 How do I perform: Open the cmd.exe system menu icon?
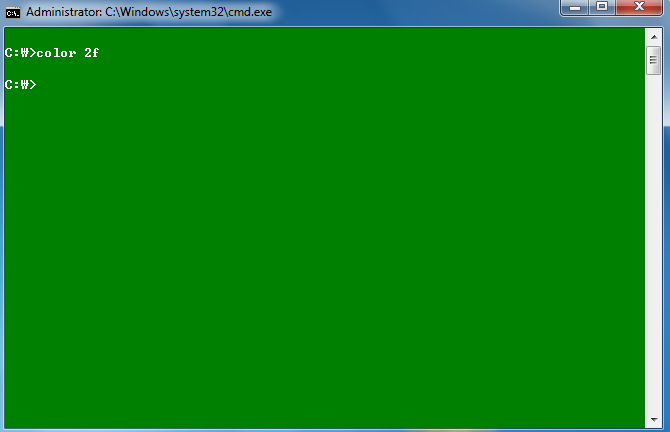pos(13,13)
